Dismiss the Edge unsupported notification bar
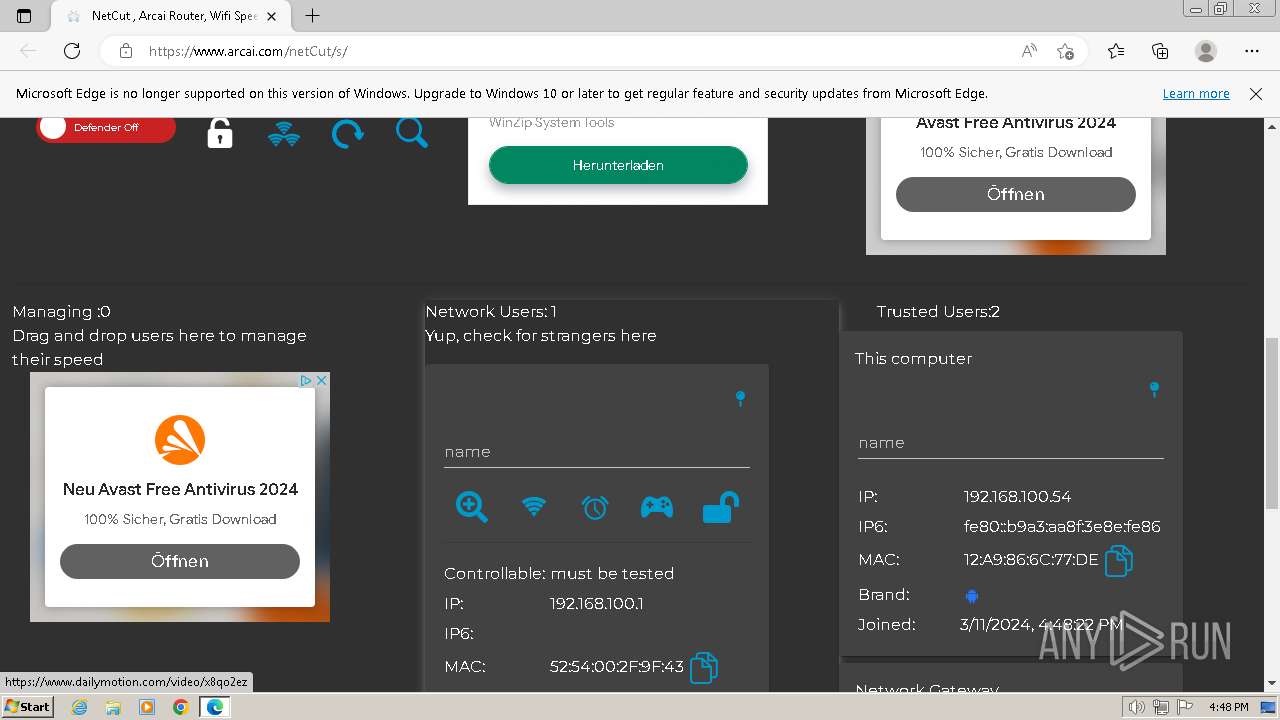Screen dimensions: 1280x720 click(1256, 93)
